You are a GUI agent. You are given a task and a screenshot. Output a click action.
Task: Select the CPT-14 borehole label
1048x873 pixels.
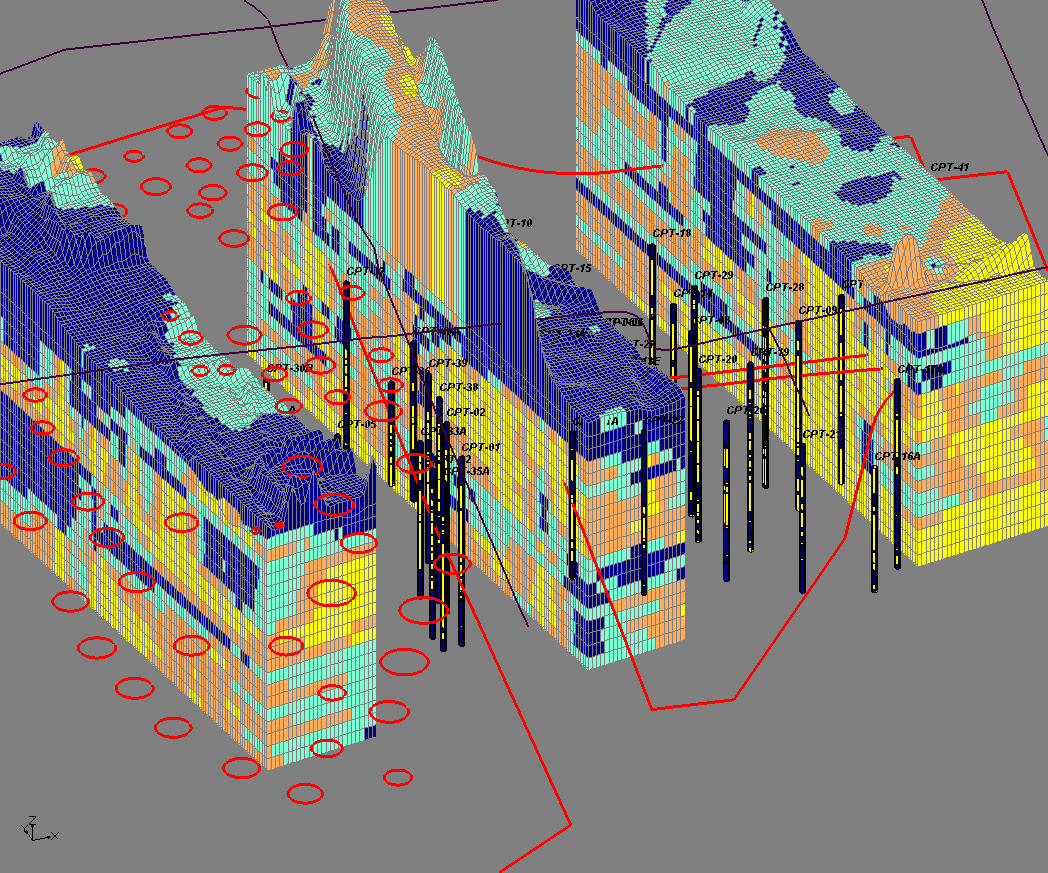pyautogui.click(x=692, y=293)
